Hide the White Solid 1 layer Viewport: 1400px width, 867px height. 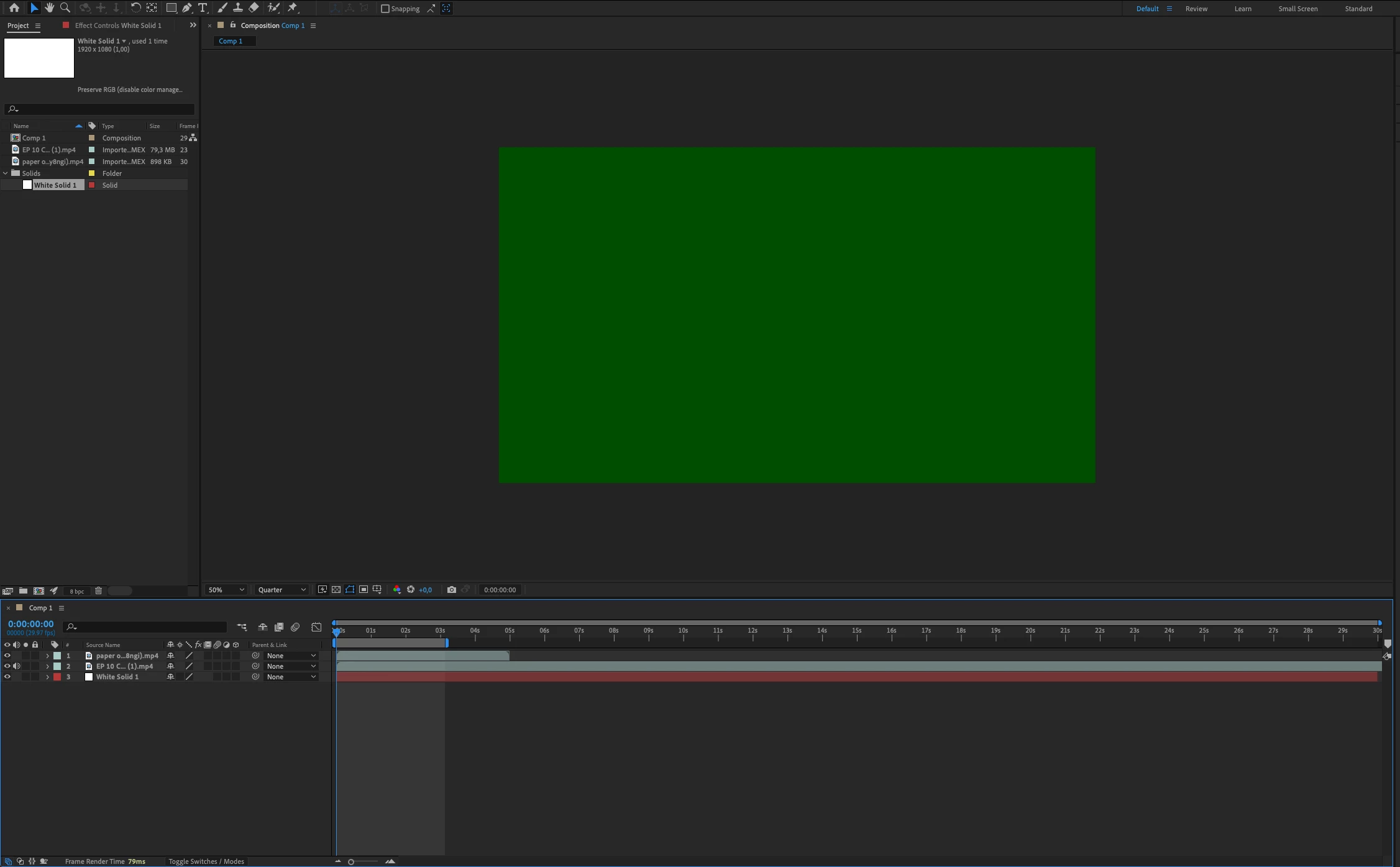click(x=7, y=677)
